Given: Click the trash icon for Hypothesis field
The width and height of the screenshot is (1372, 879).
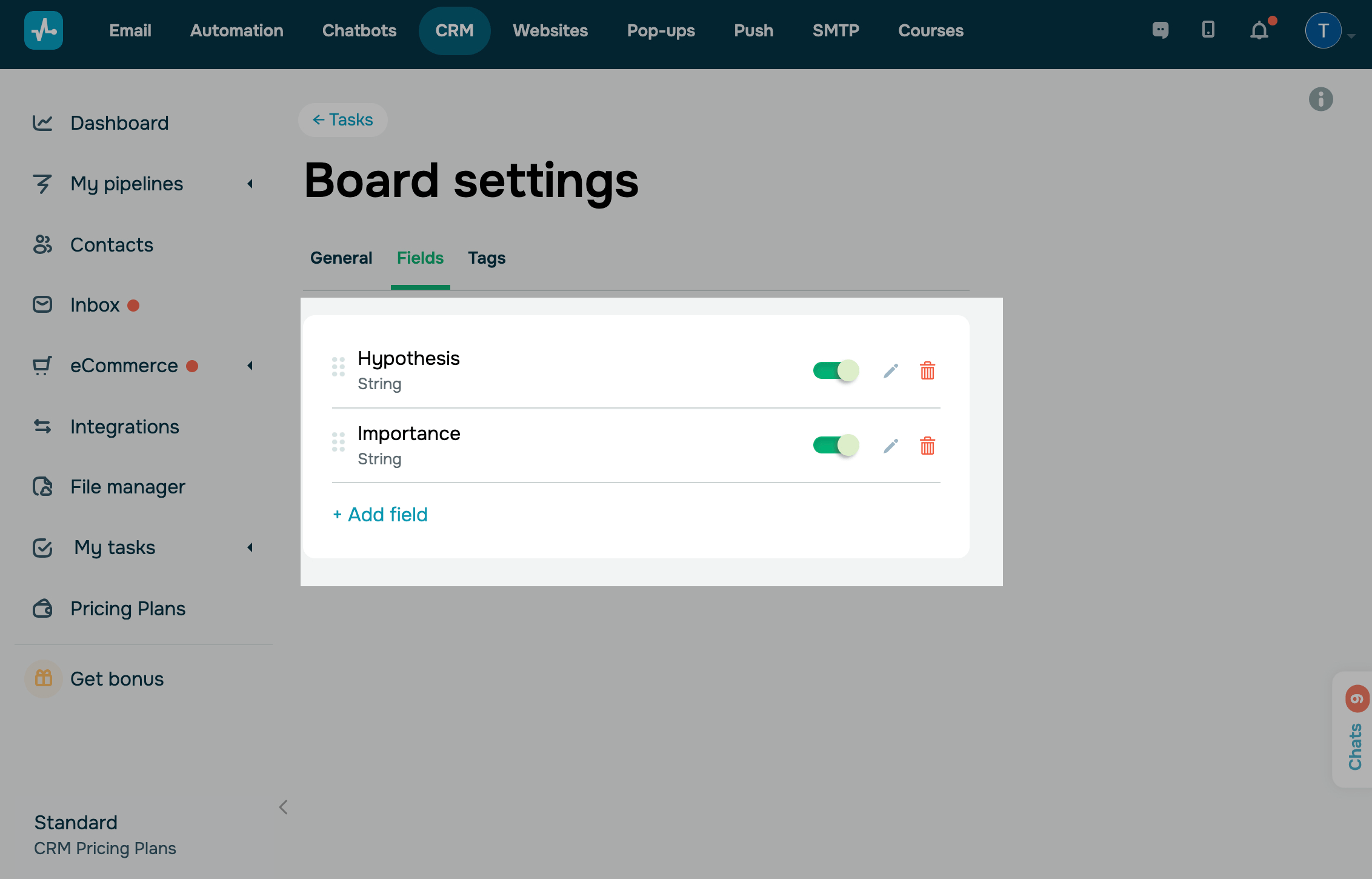Looking at the screenshot, I should [x=927, y=370].
